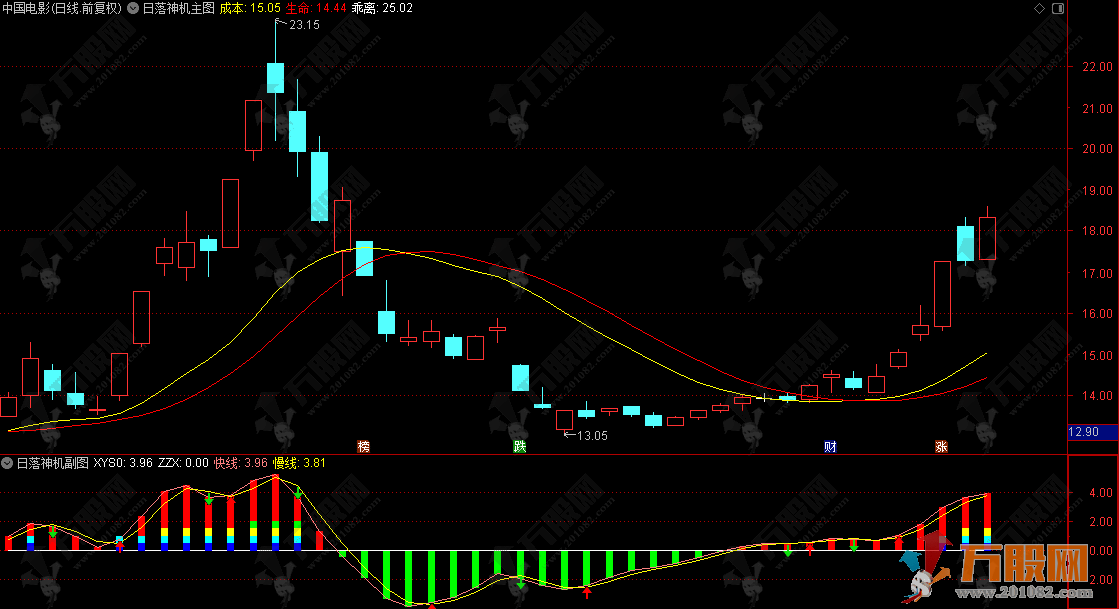The image size is (1119, 609).
Task: Click the ZZX: 0.00 readout
Action: pyautogui.click(x=183, y=463)
